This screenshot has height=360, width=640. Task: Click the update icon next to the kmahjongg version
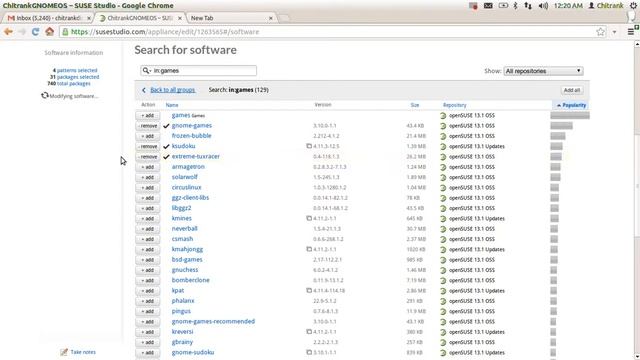coord(309,249)
